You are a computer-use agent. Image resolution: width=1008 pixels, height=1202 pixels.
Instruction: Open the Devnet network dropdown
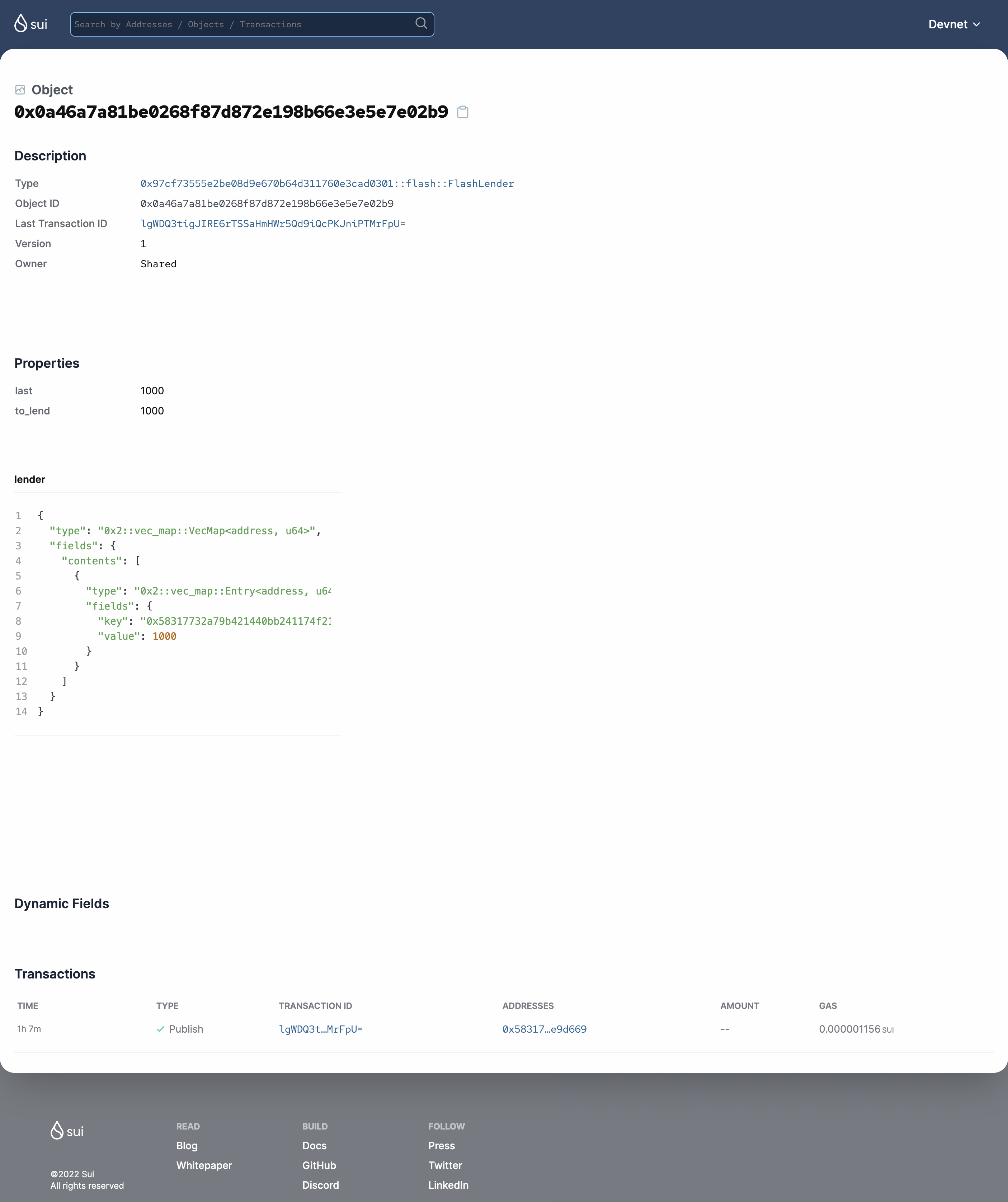click(953, 24)
